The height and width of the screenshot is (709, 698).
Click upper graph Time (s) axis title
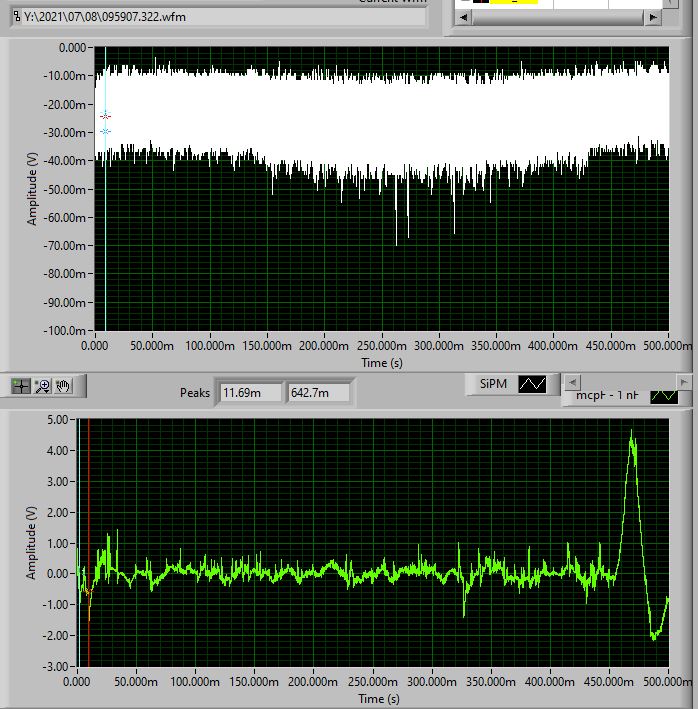click(x=382, y=363)
